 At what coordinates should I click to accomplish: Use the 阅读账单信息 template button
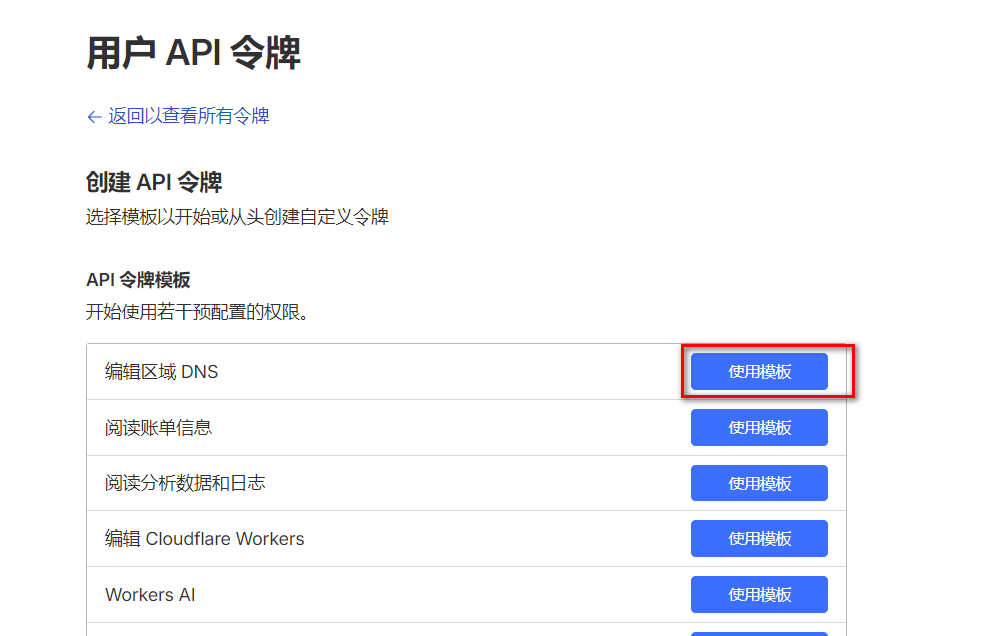(759, 428)
